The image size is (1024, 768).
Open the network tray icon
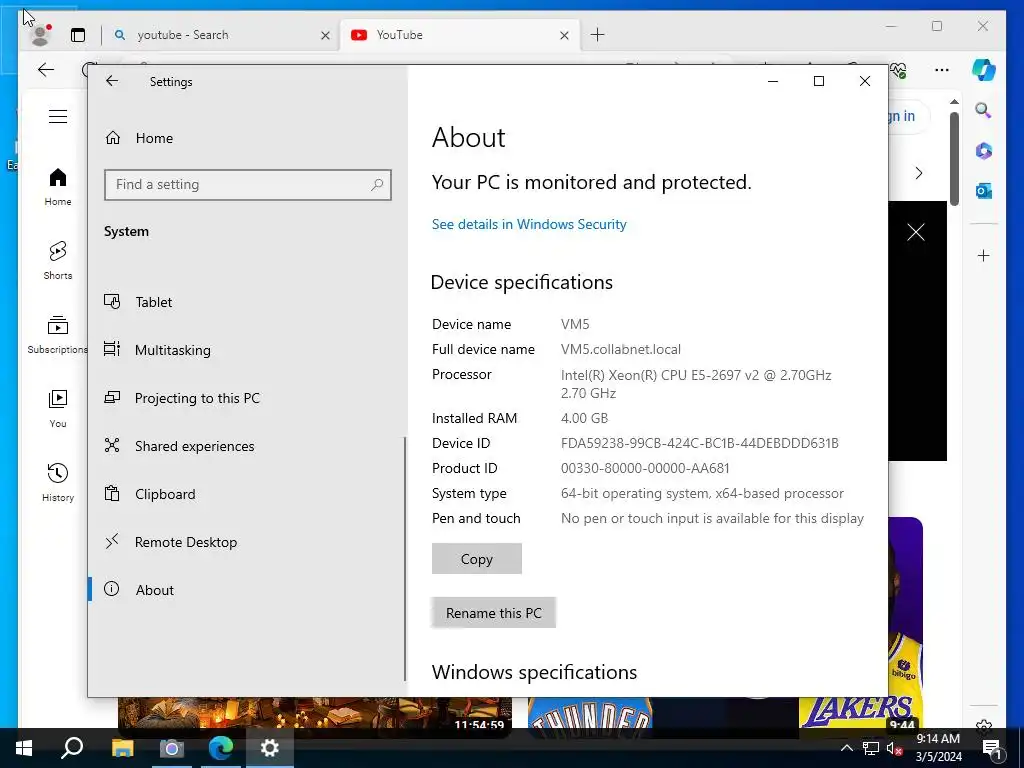871,748
